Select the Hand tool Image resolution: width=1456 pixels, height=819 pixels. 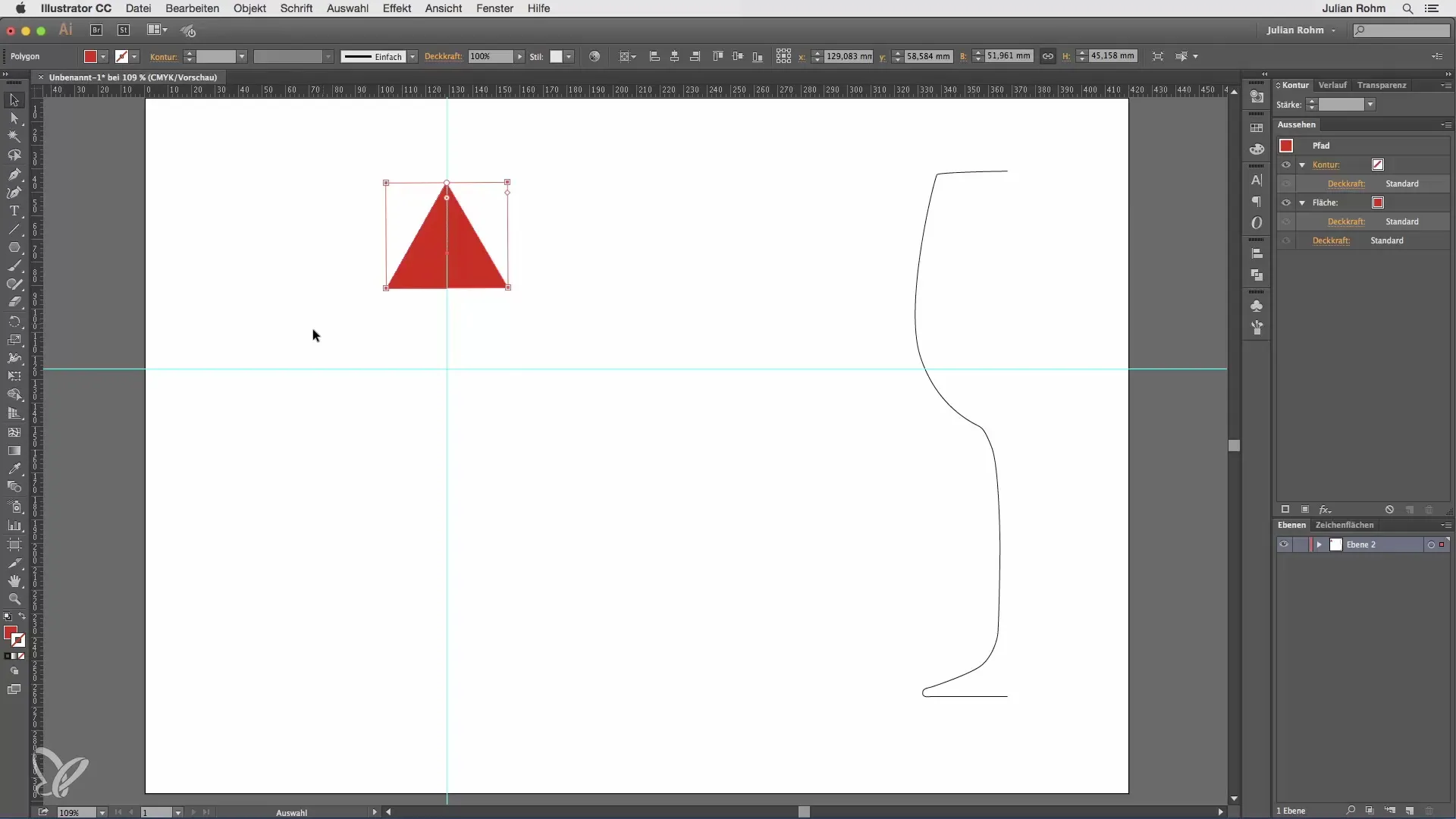click(x=14, y=581)
